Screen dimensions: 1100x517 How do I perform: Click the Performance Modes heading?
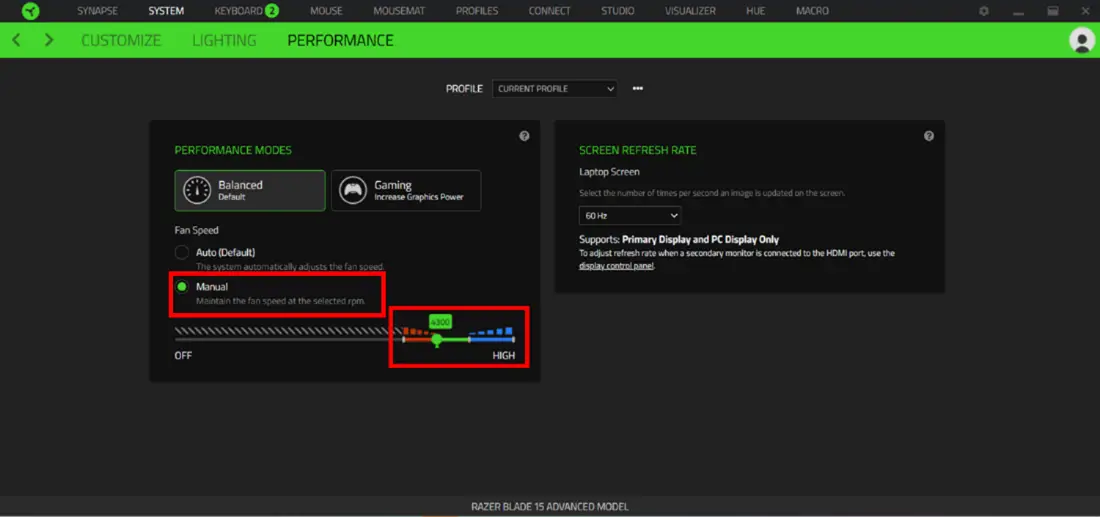(233, 150)
